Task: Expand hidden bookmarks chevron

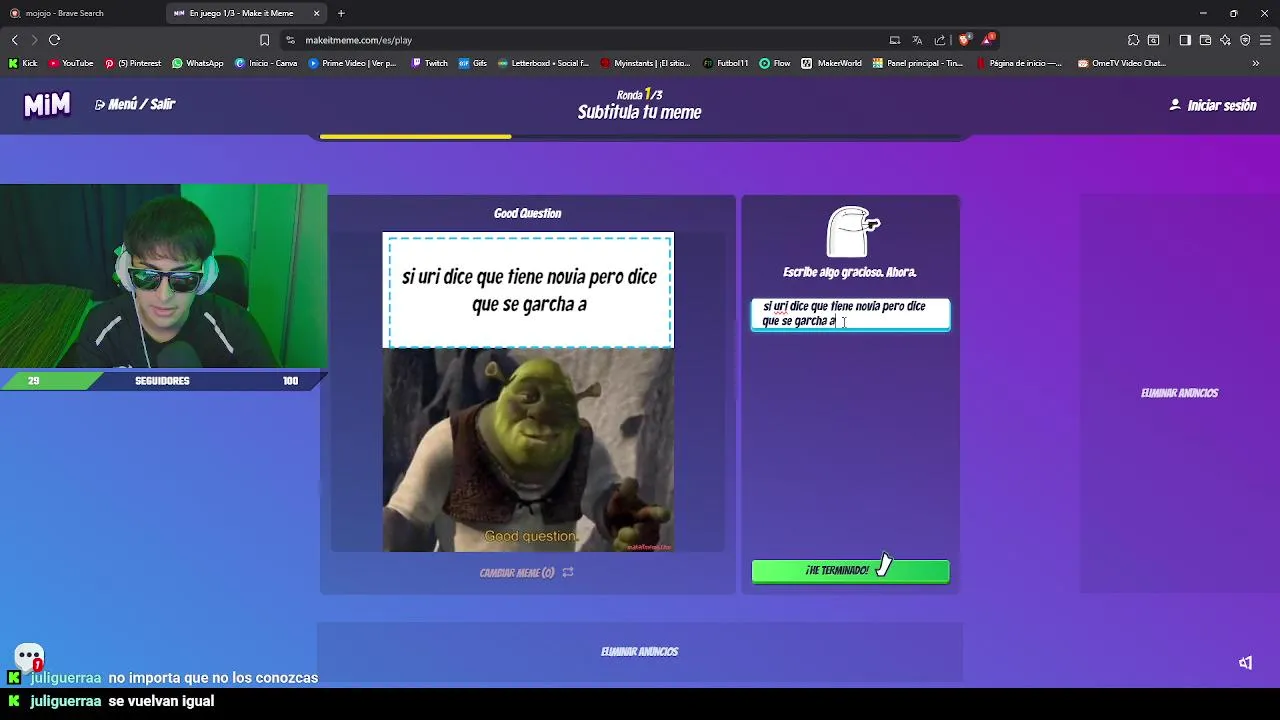Action: tap(1255, 63)
